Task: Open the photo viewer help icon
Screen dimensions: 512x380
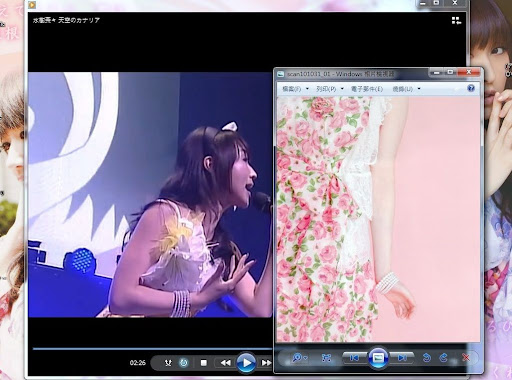Action: pyautogui.click(x=471, y=88)
